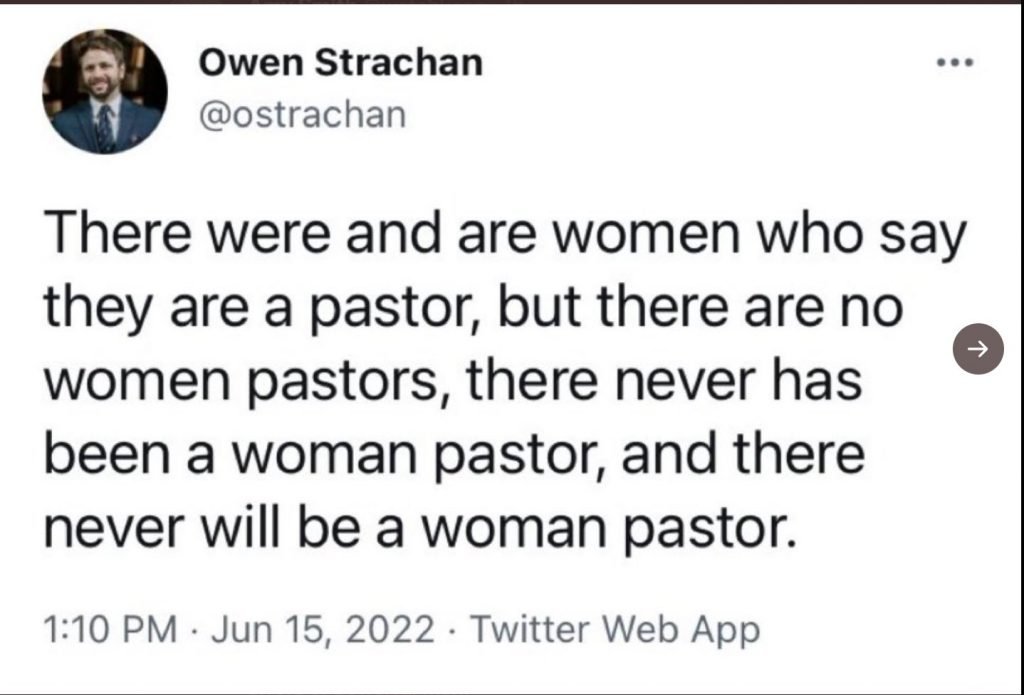Viewport: 1024px width, 695px height.
Task: Click the Jun 15, 2022 date
Action: click(x=323, y=629)
